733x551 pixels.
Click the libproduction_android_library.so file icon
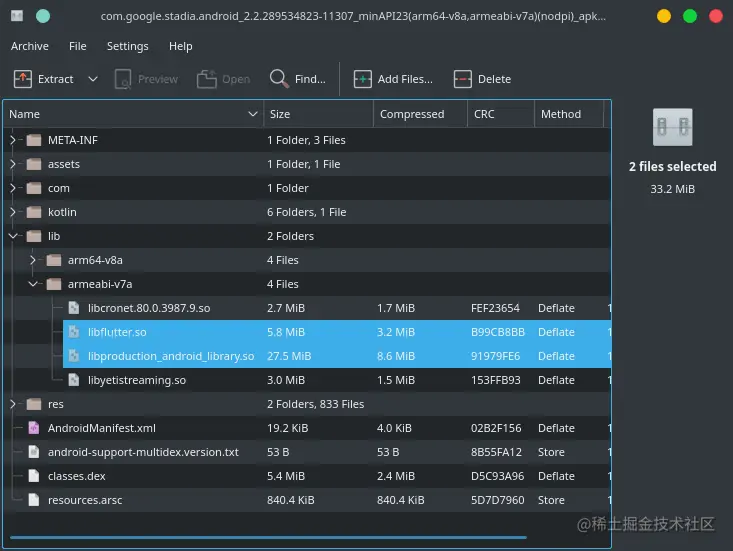coord(74,356)
